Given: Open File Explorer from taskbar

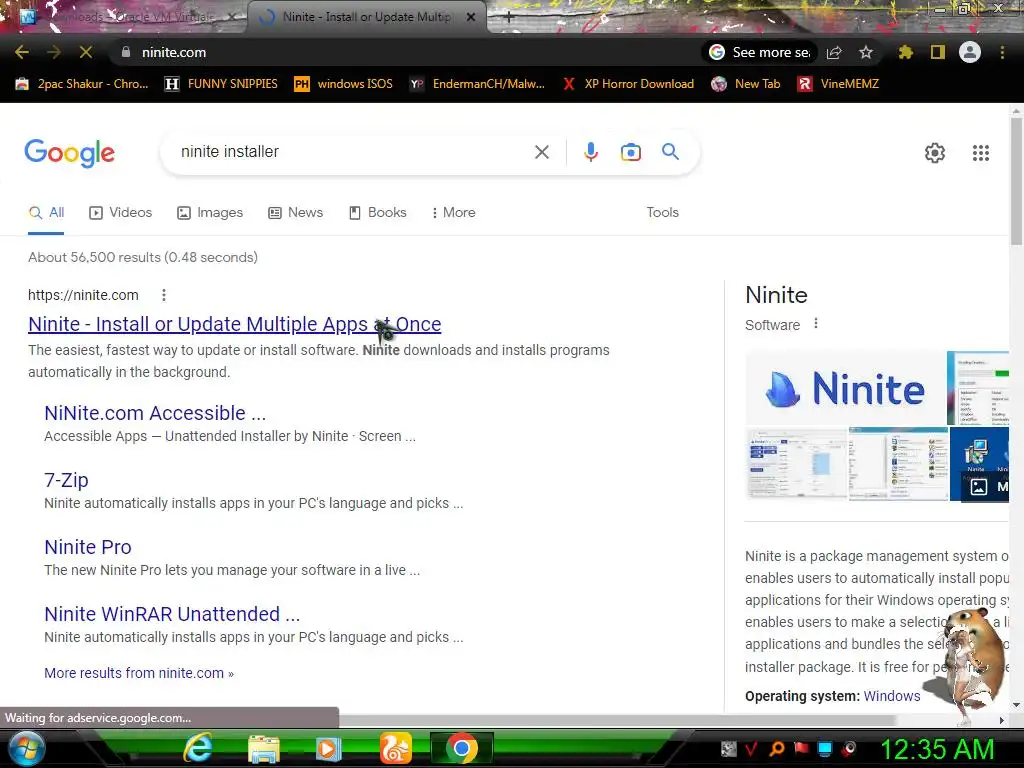Looking at the screenshot, I should point(263,748).
